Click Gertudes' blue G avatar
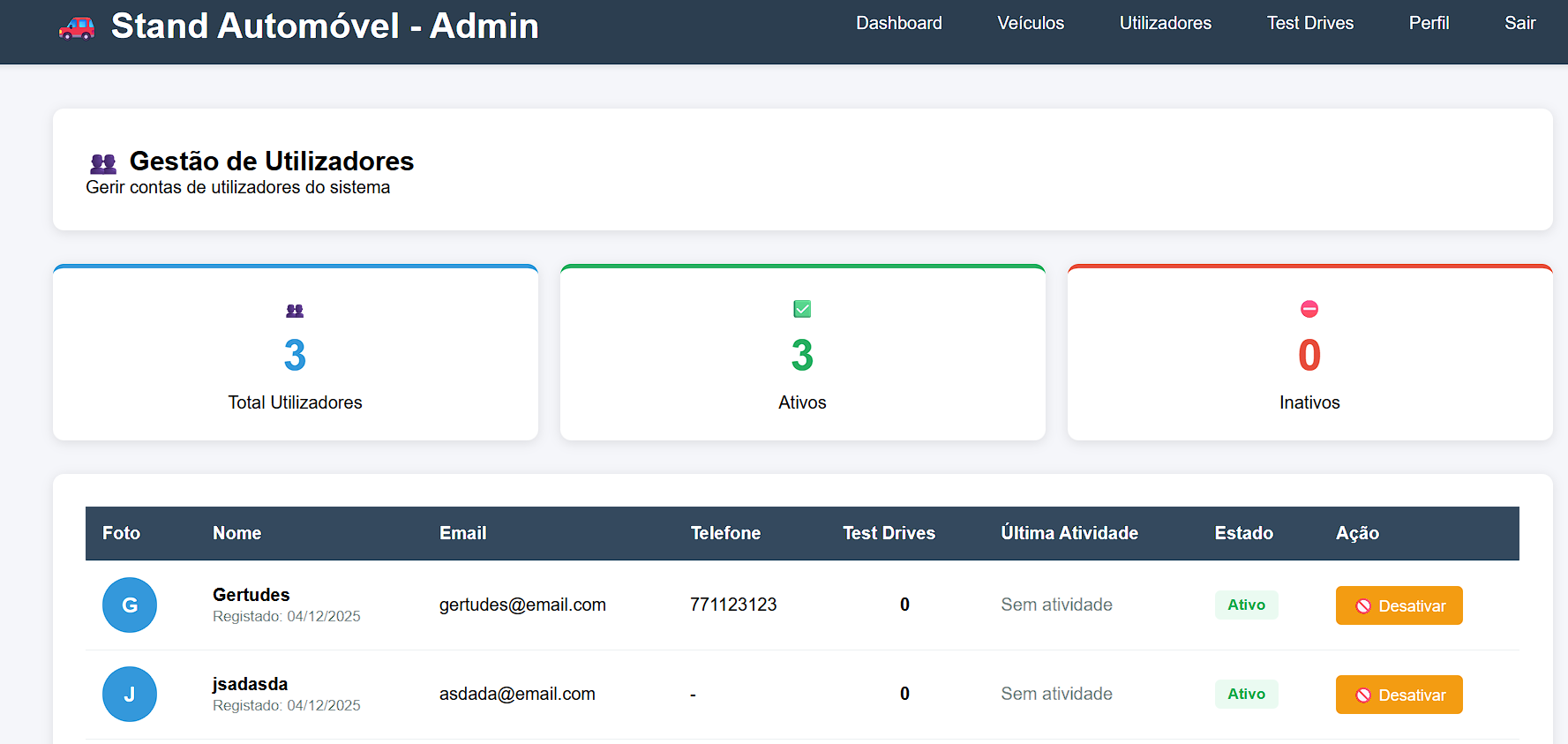Screen dimensions: 1568x744 (130, 605)
